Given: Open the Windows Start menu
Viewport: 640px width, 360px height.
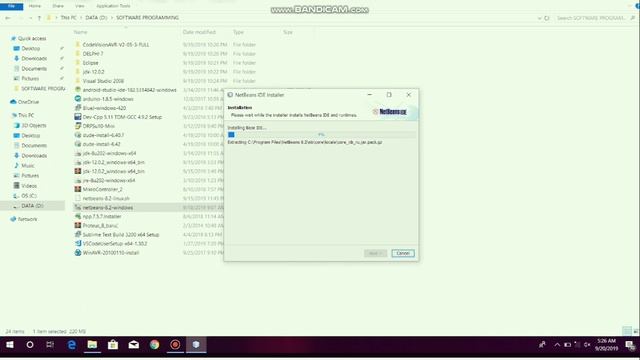Looking at the screenshot, I should click(10, 345).
